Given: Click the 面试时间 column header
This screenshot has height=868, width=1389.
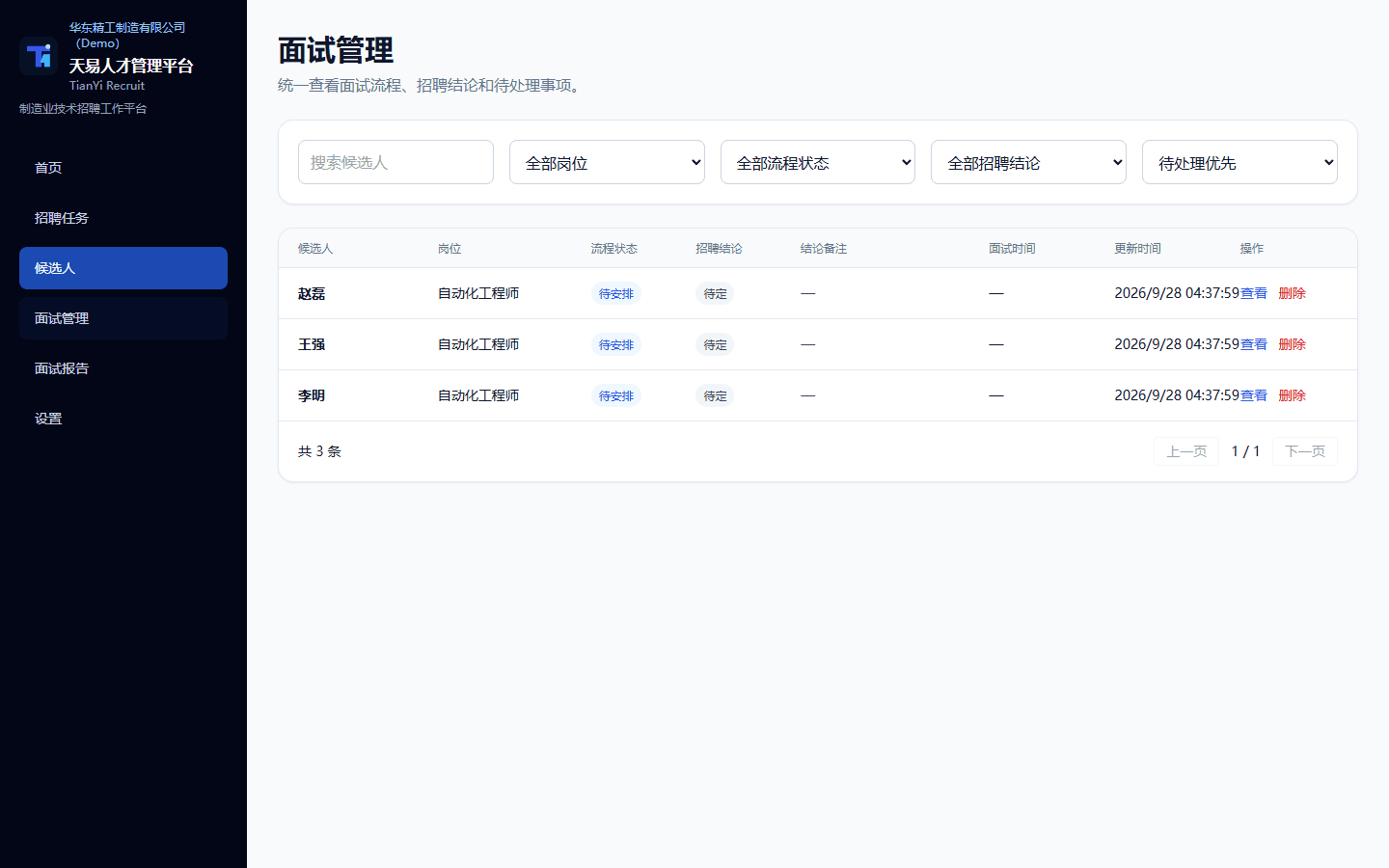Looking at the screenshot, I should click(x=1012, y=249).
